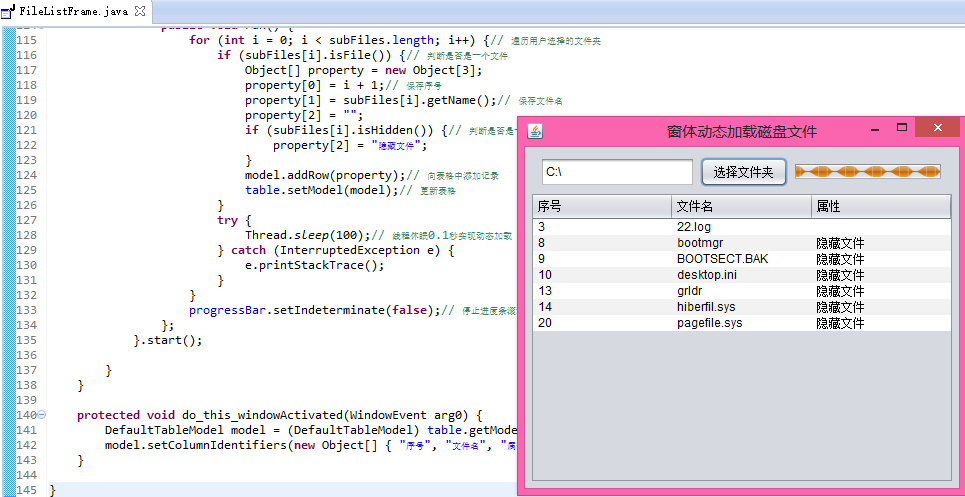
Task: Select the FileListFrame.java tab
Action: 75,11
